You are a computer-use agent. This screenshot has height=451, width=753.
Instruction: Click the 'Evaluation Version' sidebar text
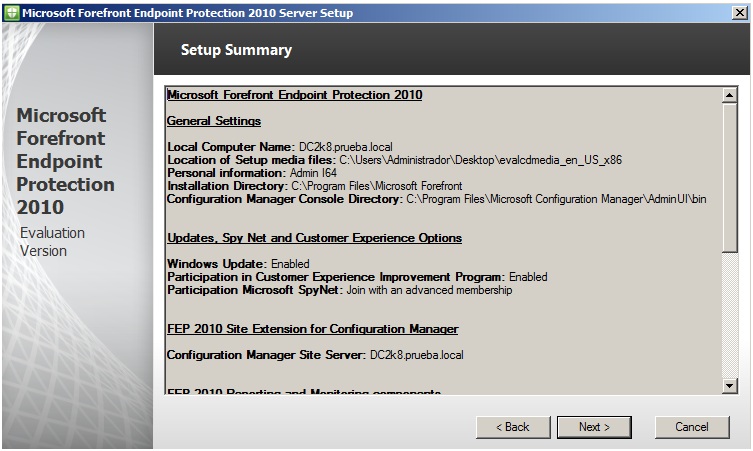click(x=52, y=242)
